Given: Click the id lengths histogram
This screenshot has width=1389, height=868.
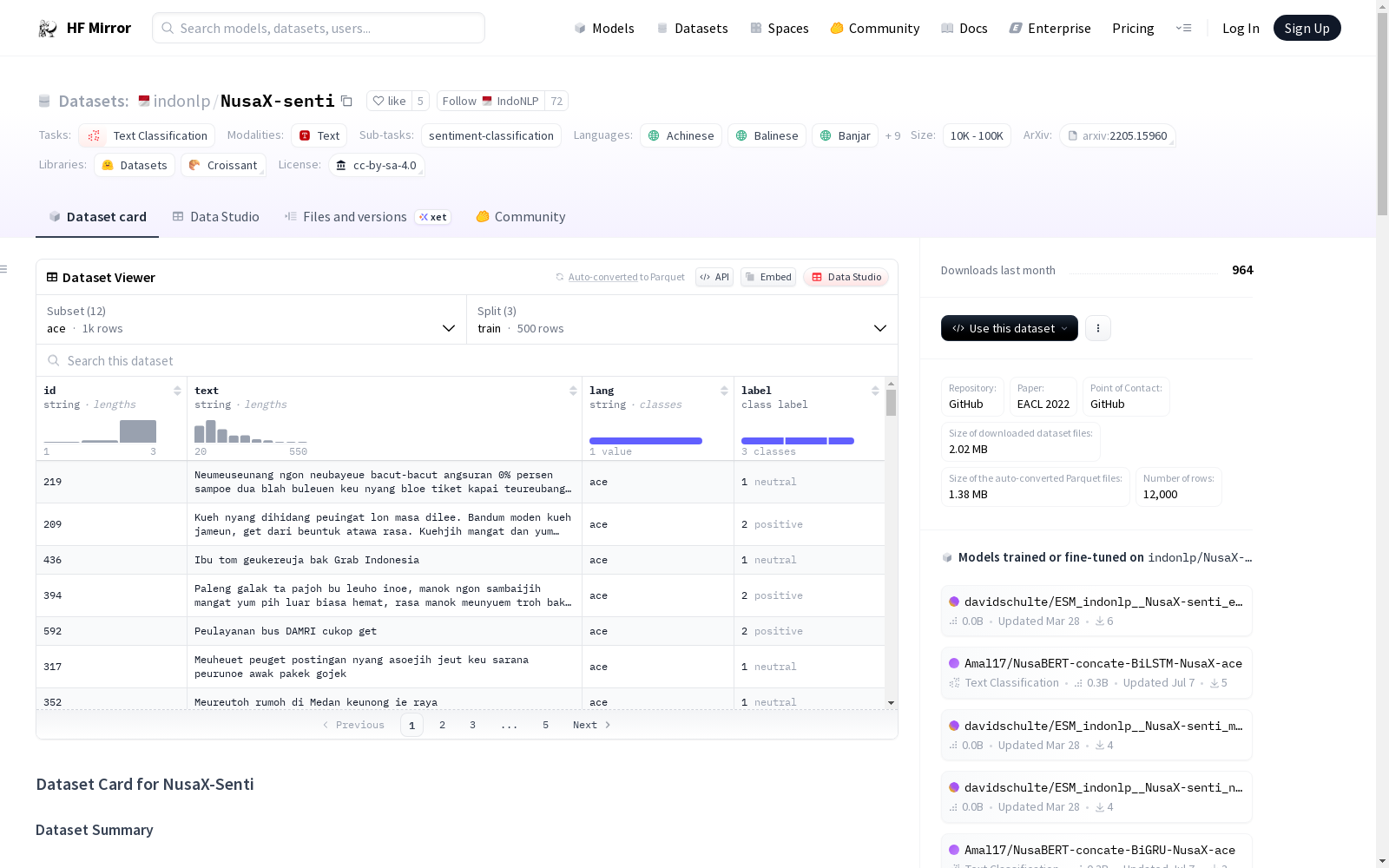Looking at the screenshot, I should point(100,431).
